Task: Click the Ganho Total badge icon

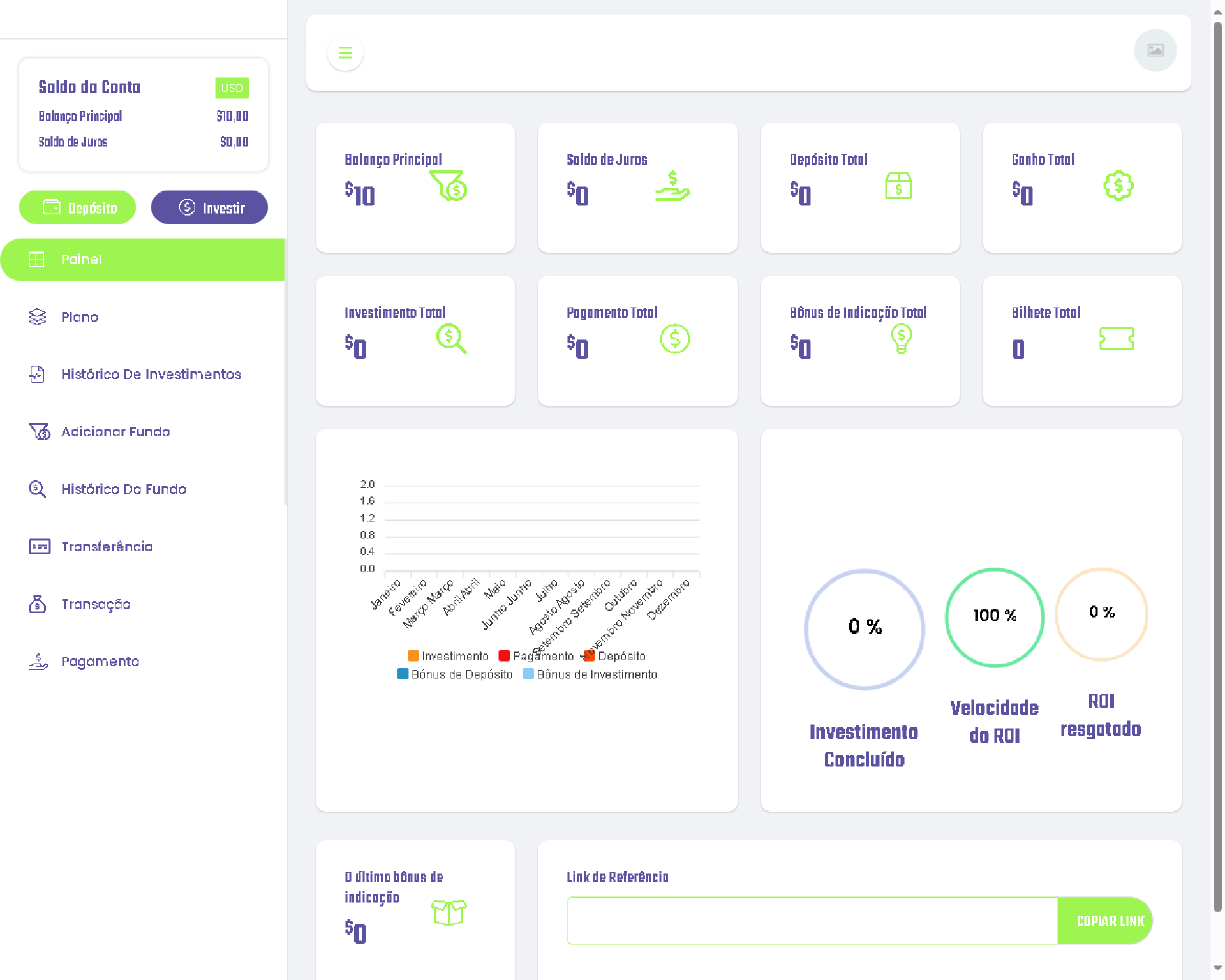Action: coord(1118,186)
